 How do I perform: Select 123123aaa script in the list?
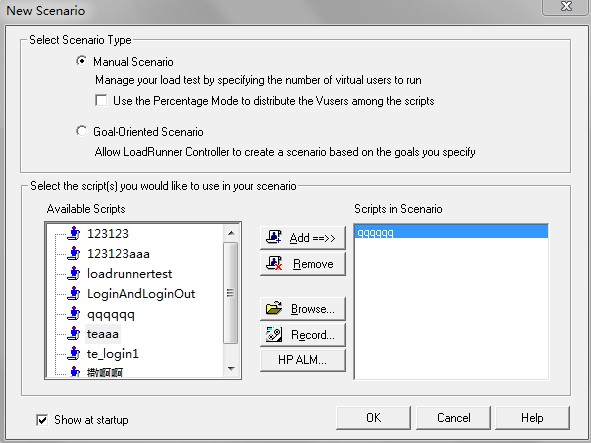[x=118, y=253]
